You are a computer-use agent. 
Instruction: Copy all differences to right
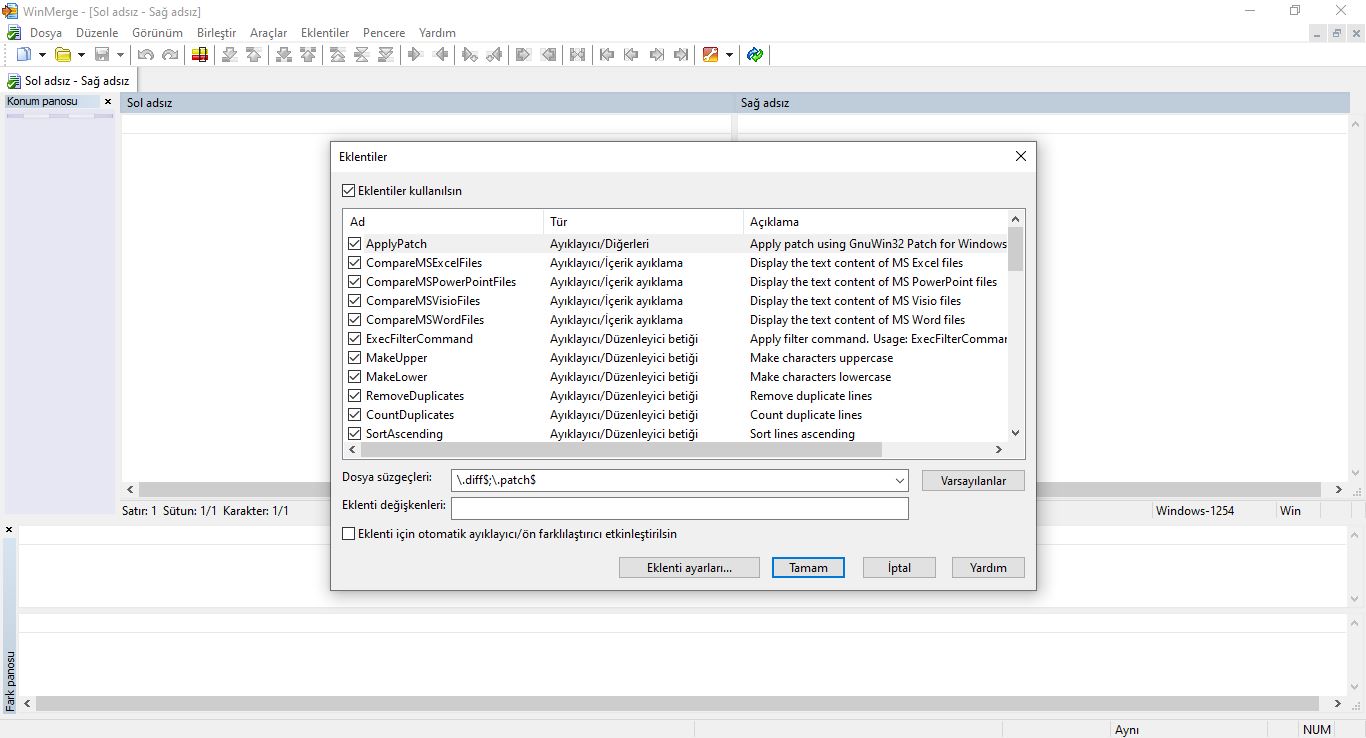click(x=524, y=54)
